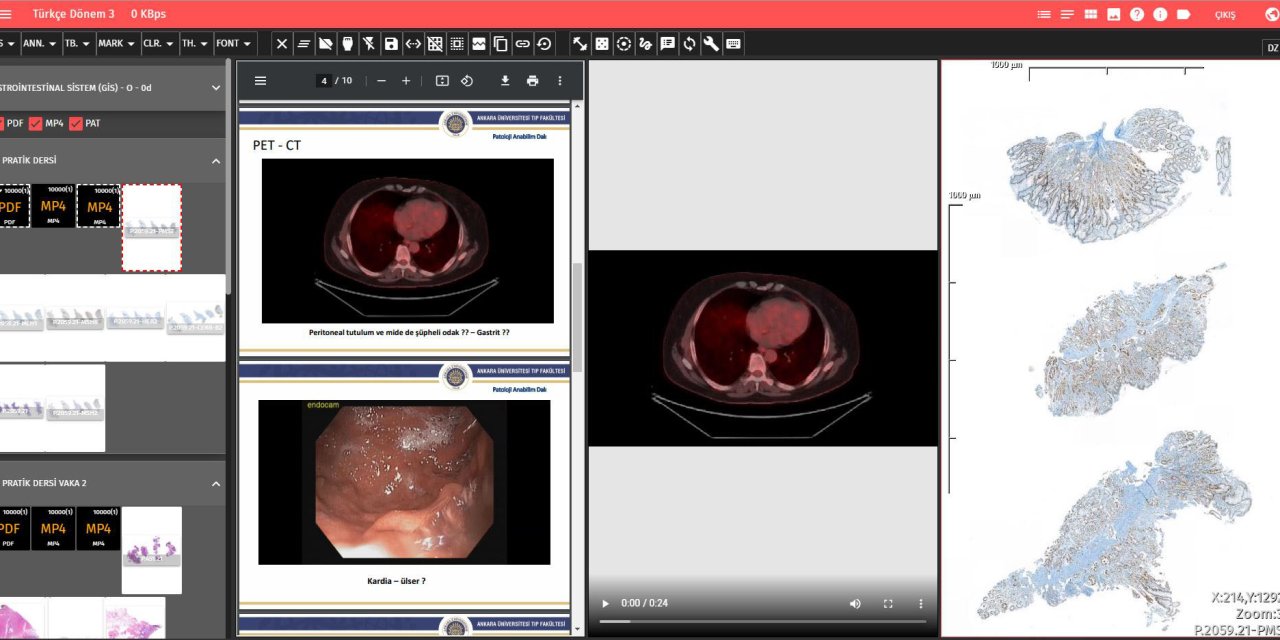Toggle the MP4 checkbox filter
The image size is (1280, 640).
[36, 123]
